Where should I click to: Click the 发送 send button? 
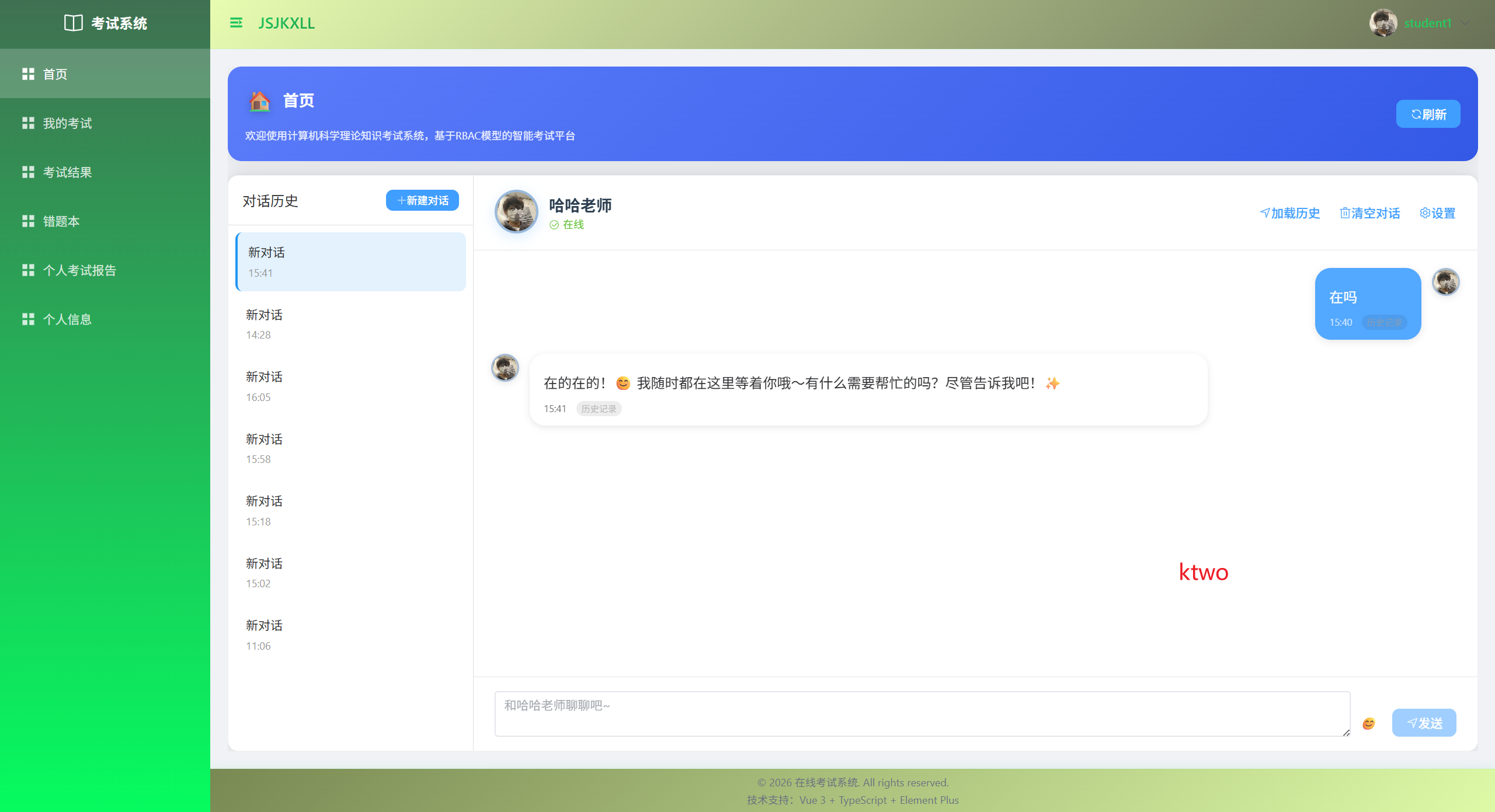pos(1424,723)
